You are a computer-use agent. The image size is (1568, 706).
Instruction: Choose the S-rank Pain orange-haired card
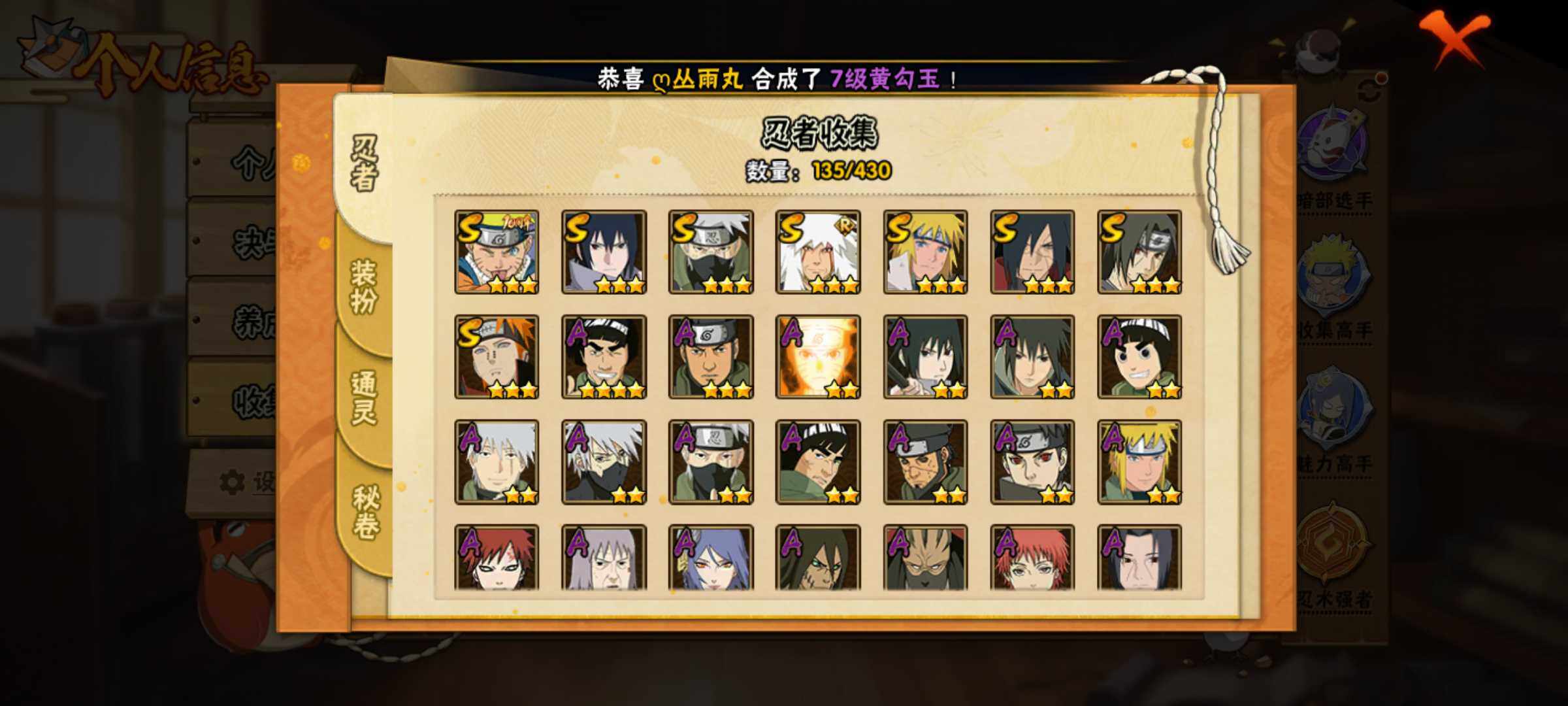click(x=497, y=357)
